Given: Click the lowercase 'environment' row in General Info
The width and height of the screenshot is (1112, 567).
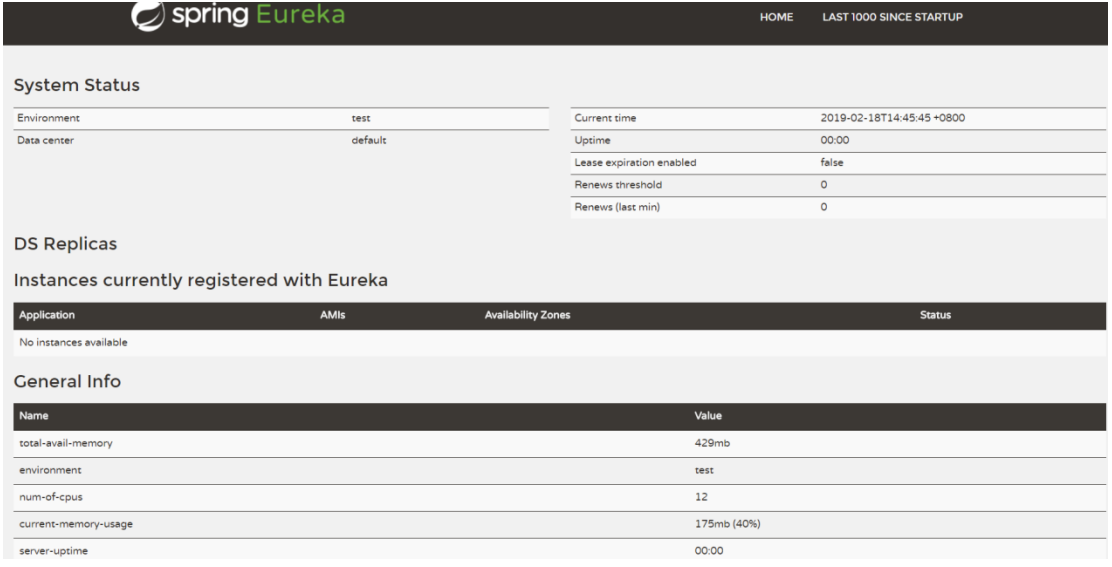Looking at the screenshot, I should (560, 471).
